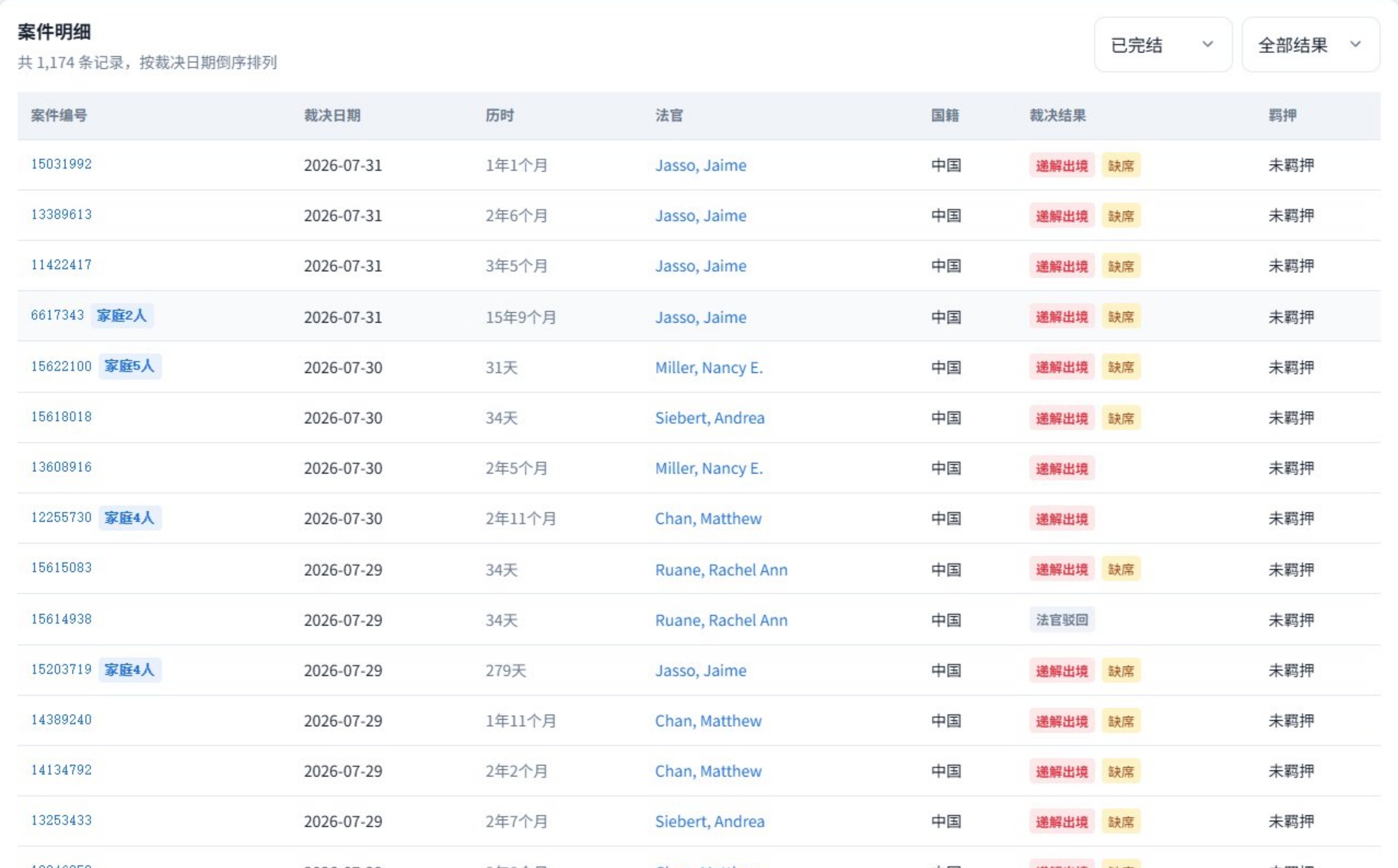Click the 国籍 column header
This screenshot has width=1398, height=868.
pyautogui.click(x=945, y=115)
